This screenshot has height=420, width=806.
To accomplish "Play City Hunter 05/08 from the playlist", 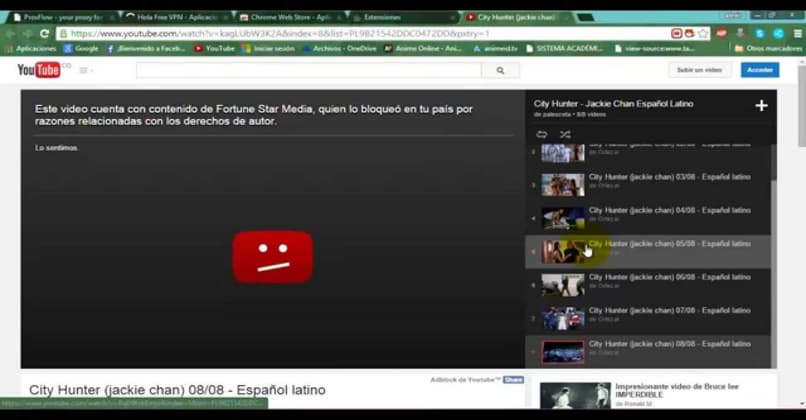I will (x=648, y=251).
